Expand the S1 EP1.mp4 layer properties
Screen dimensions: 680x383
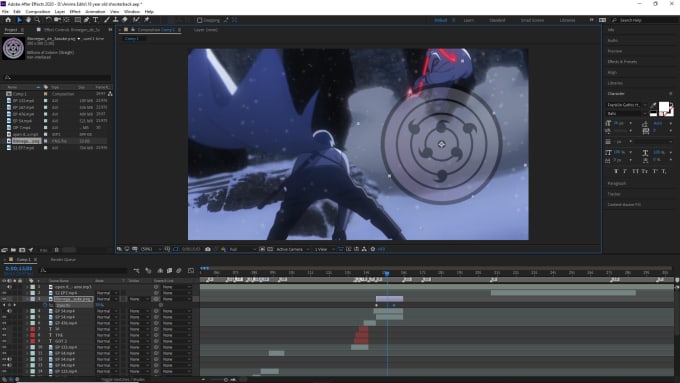(27, 293)
